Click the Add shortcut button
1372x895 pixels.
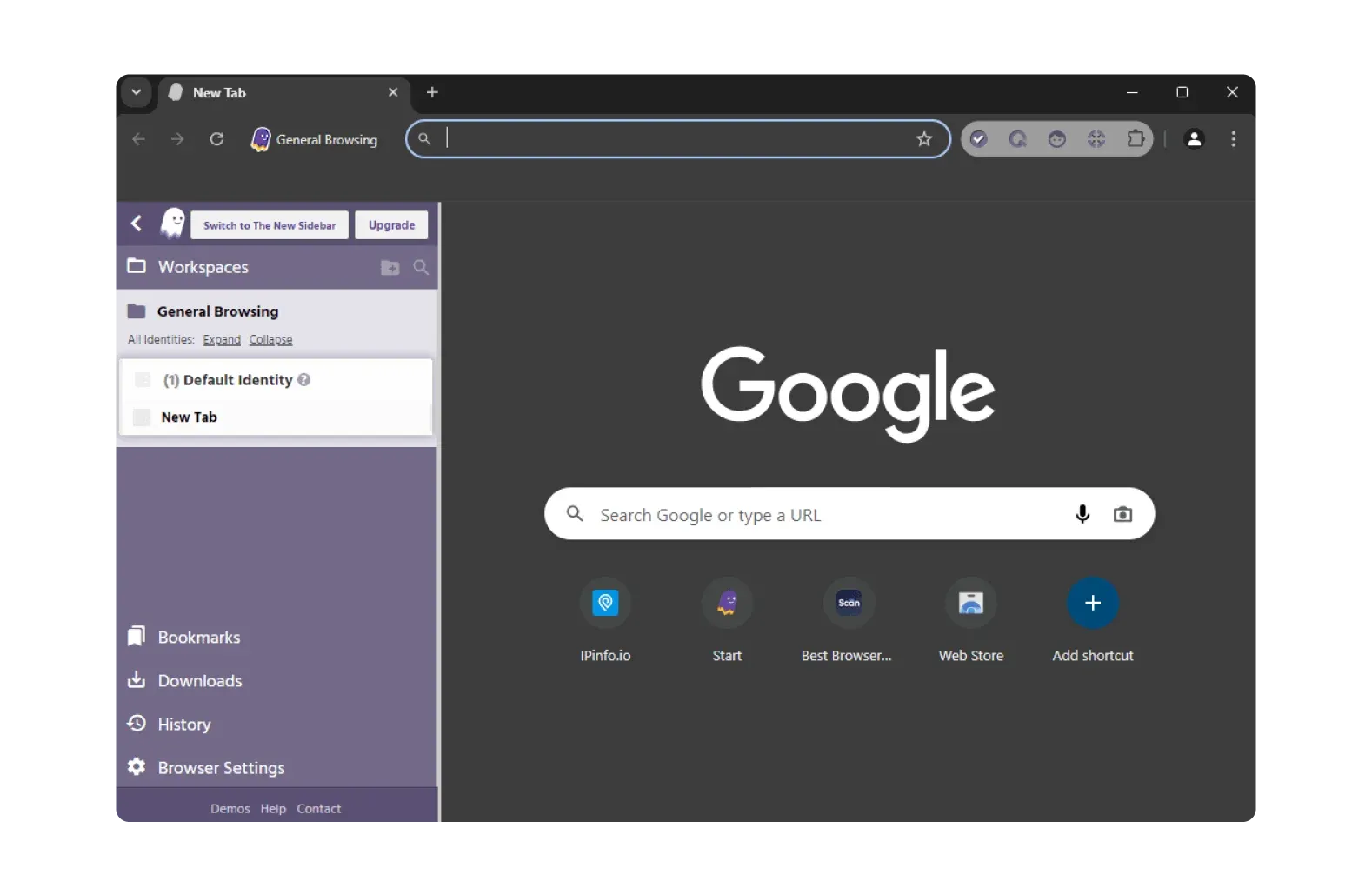(1093, 620)
